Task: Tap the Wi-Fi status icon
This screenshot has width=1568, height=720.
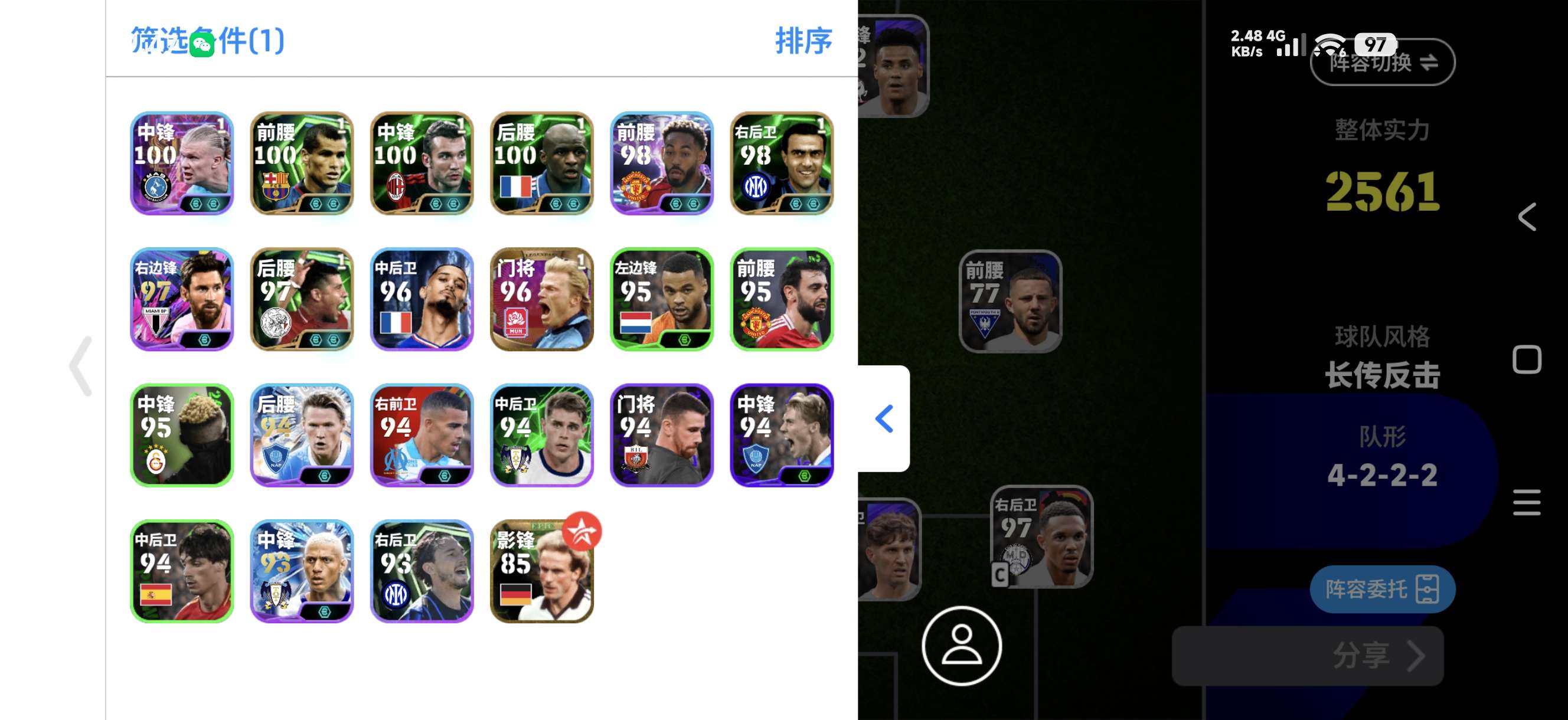Action: tap(1329, 44)
